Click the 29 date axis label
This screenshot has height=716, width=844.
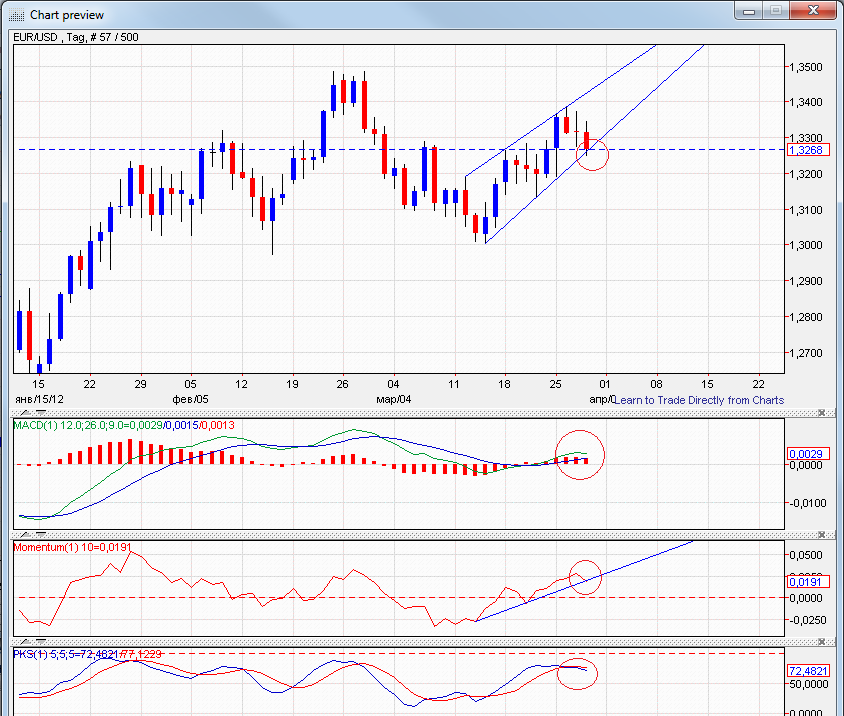[x=140, y=384]
